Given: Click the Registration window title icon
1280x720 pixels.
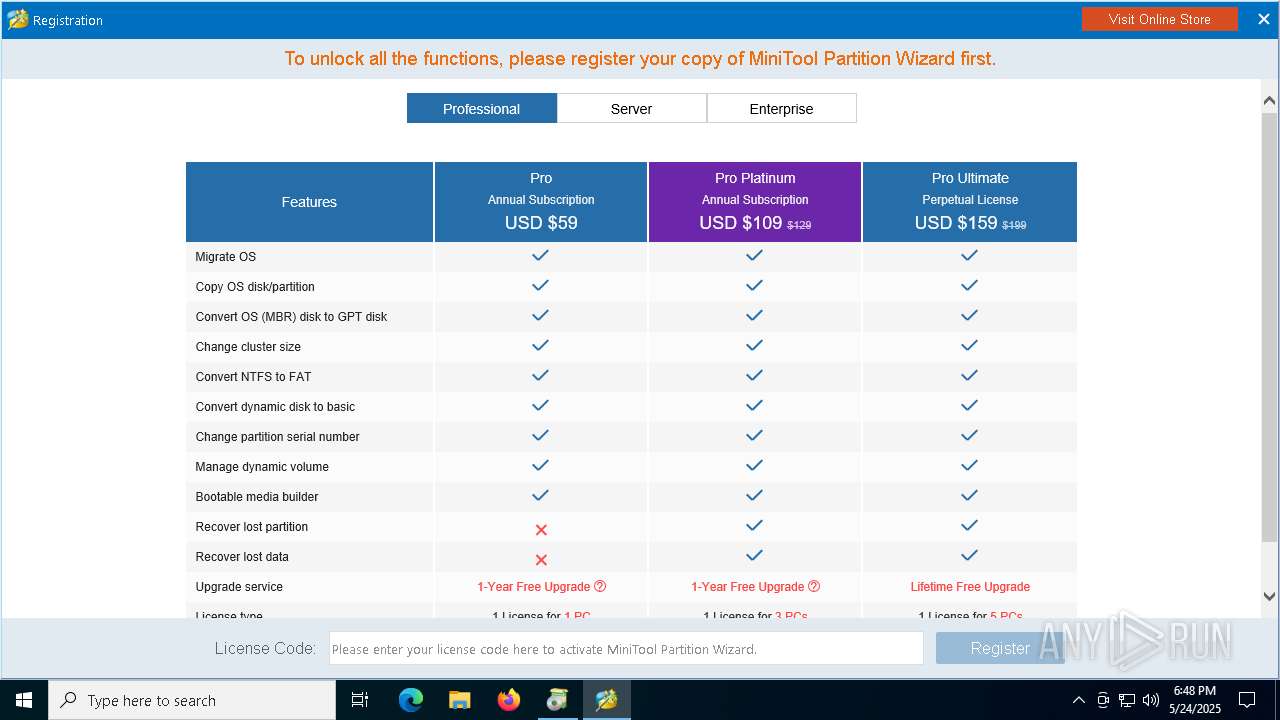Looking at the screenshot, I should pyautogui.click(x=17, y=19).
